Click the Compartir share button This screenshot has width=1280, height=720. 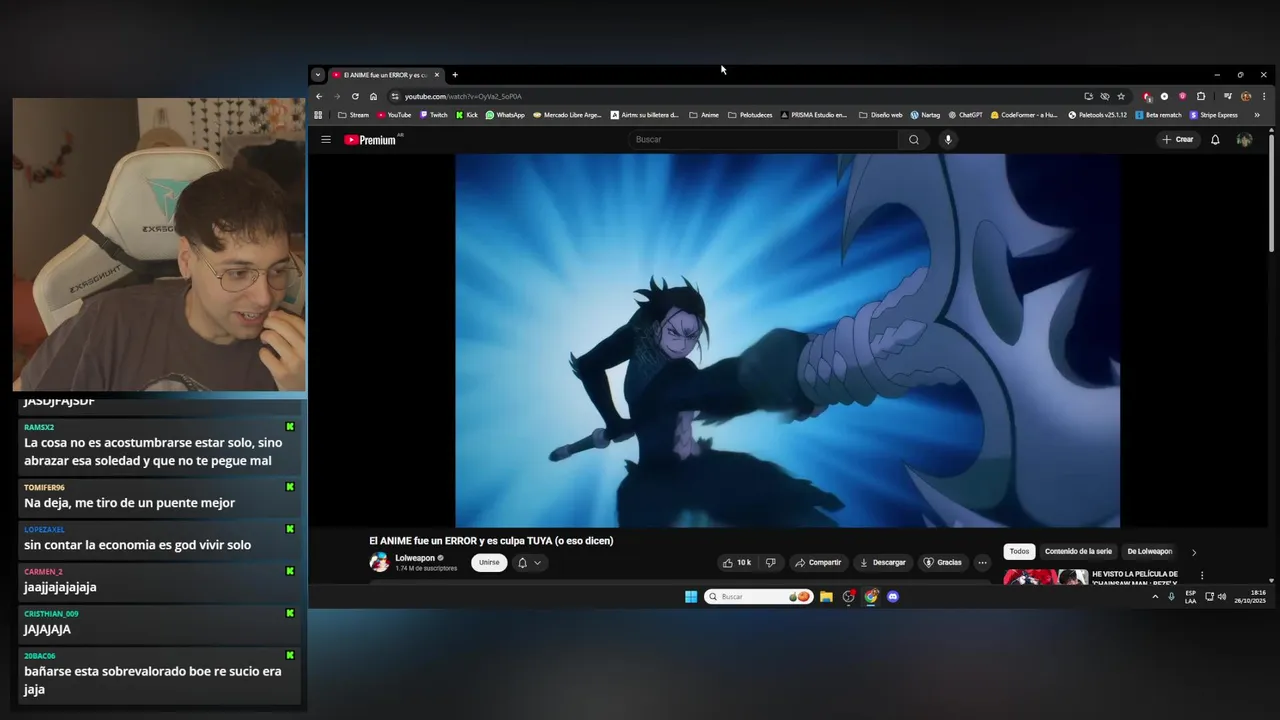818,563
